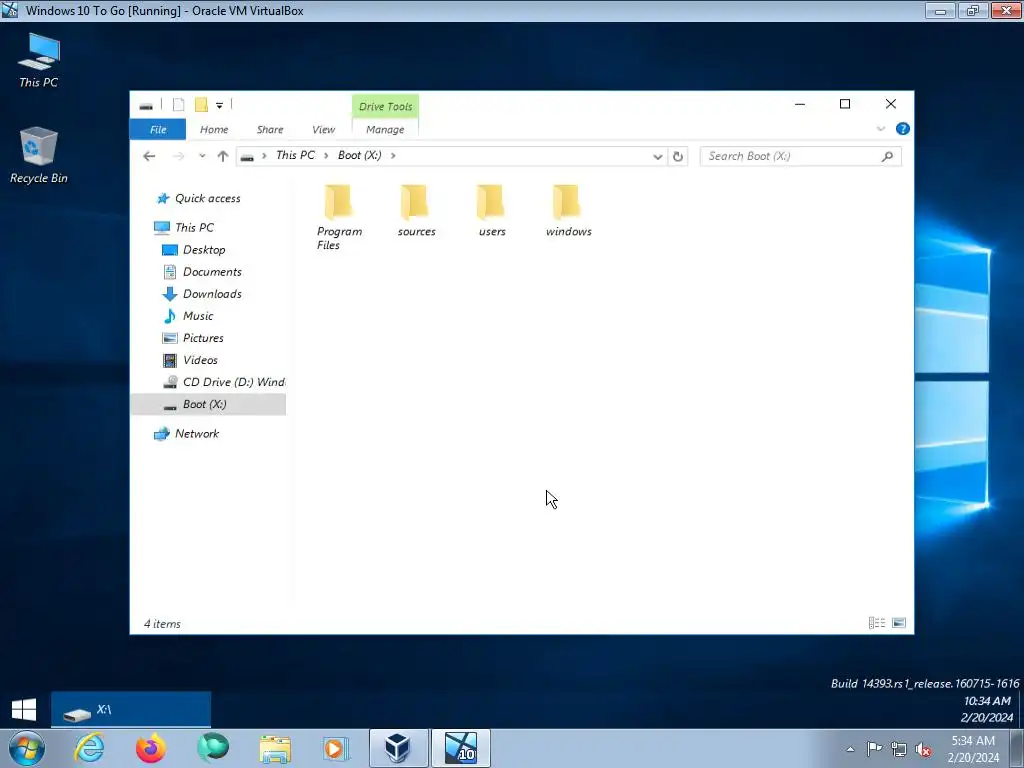
Task: Open host taskbar file explorer
Action: [275, 748]
